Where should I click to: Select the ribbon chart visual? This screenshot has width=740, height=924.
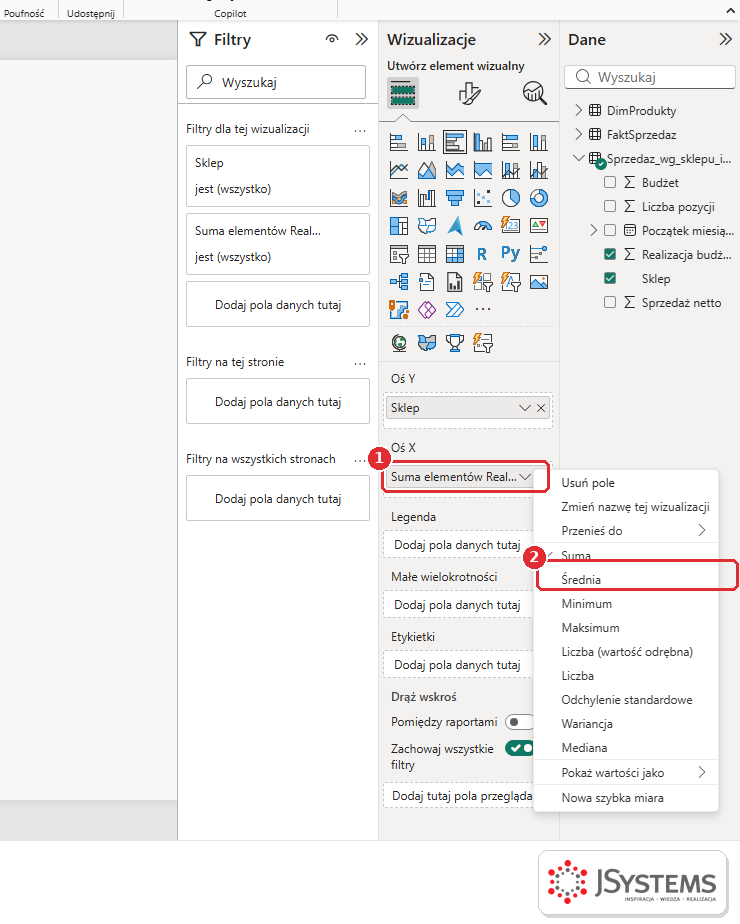point(399,198)
